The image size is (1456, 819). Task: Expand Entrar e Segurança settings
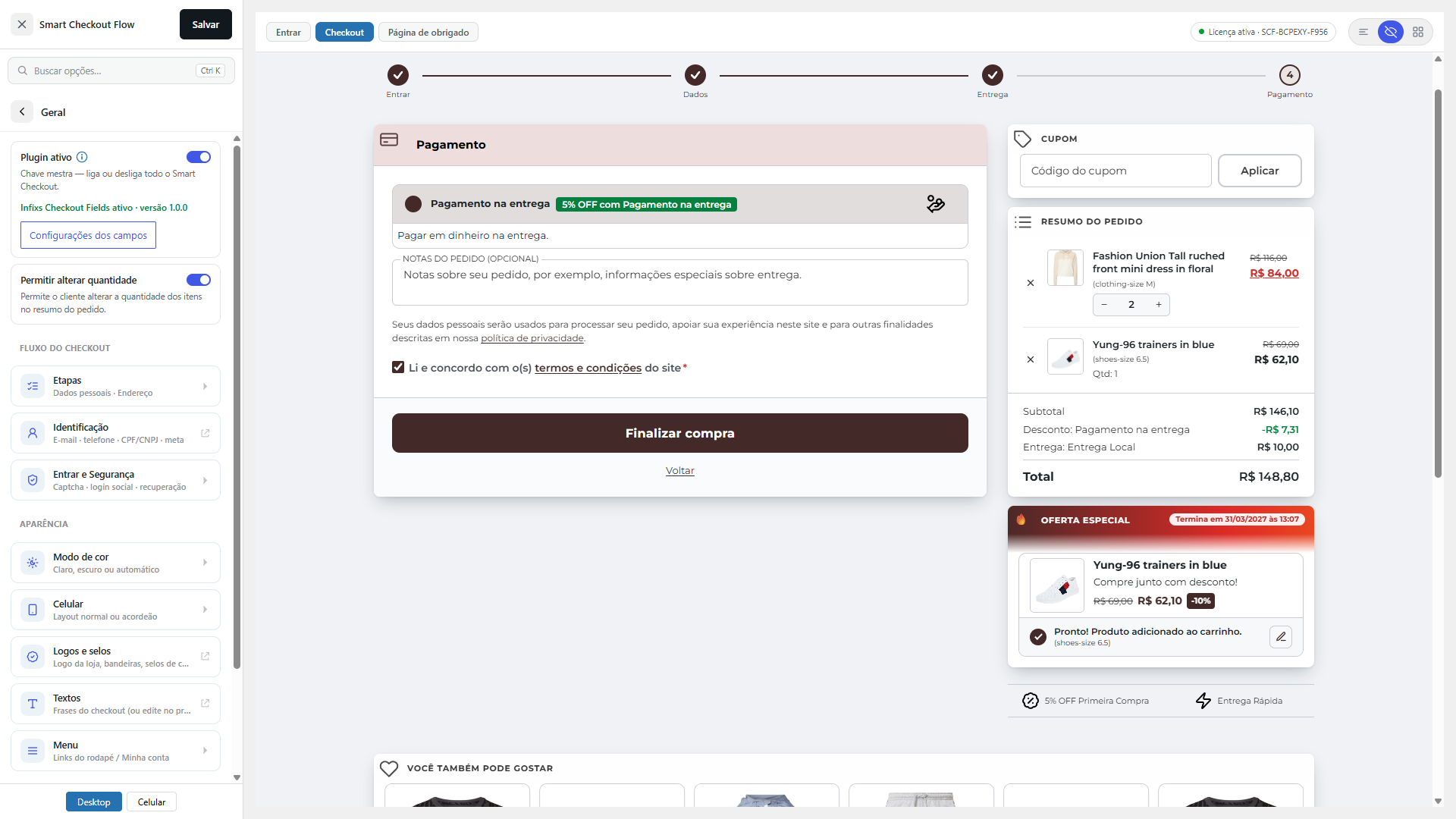point(115,480)
